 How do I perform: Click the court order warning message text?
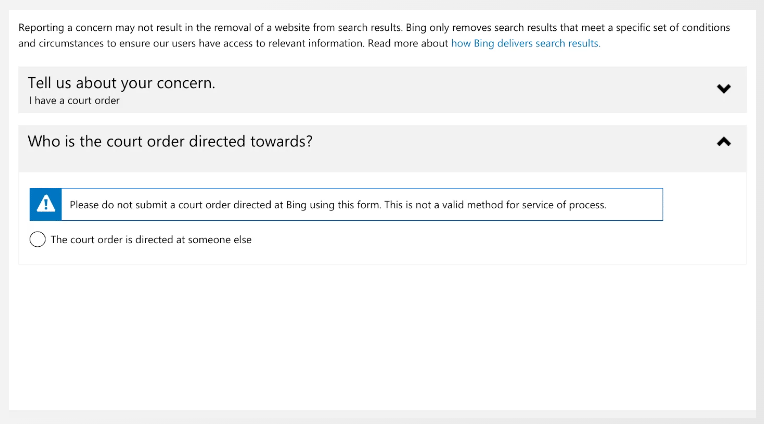coord(338,205)
